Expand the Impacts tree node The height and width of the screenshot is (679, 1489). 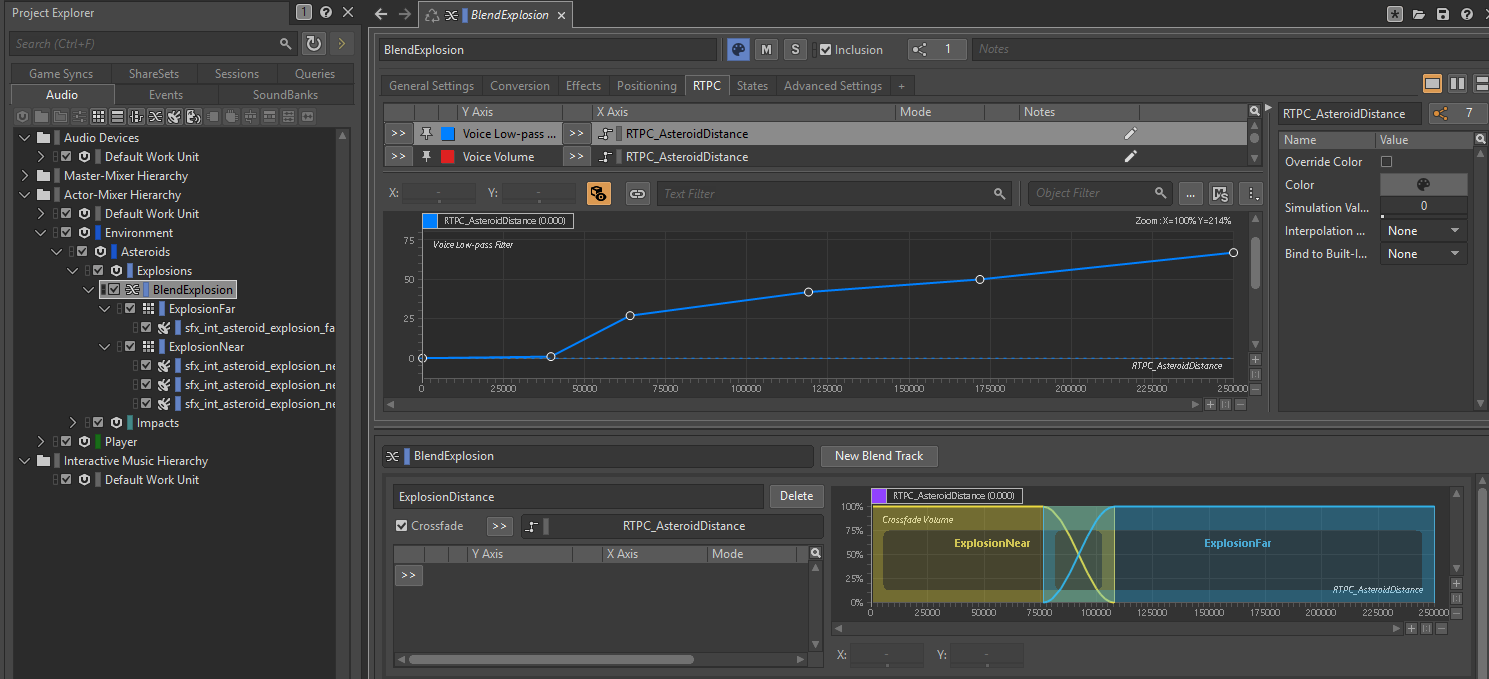[72, 423]
